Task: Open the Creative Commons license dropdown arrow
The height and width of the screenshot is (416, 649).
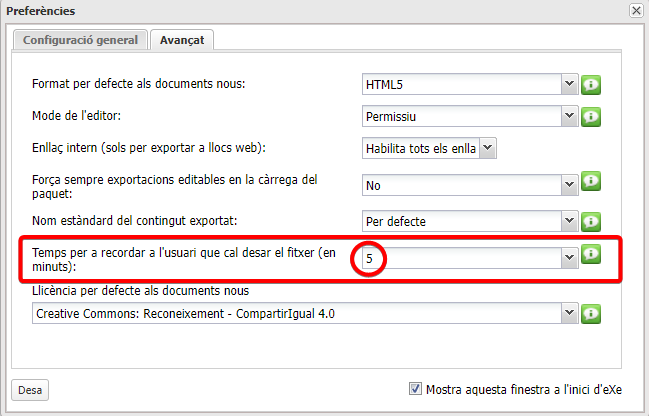Action: point(569,314)
